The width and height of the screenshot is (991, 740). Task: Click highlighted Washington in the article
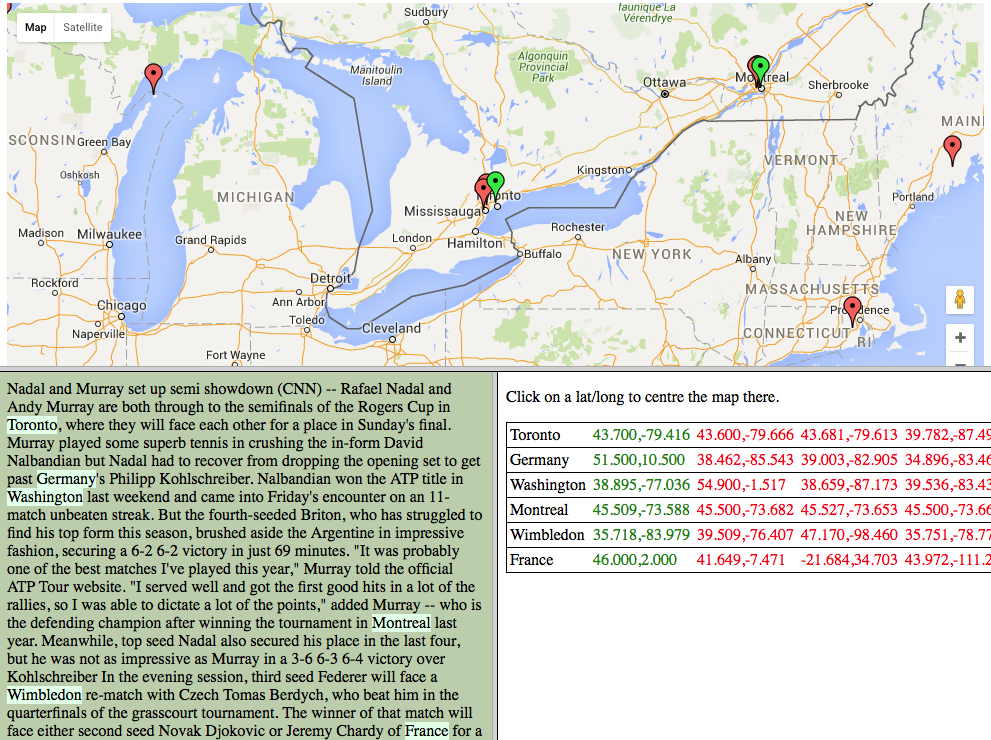point(45,497)
